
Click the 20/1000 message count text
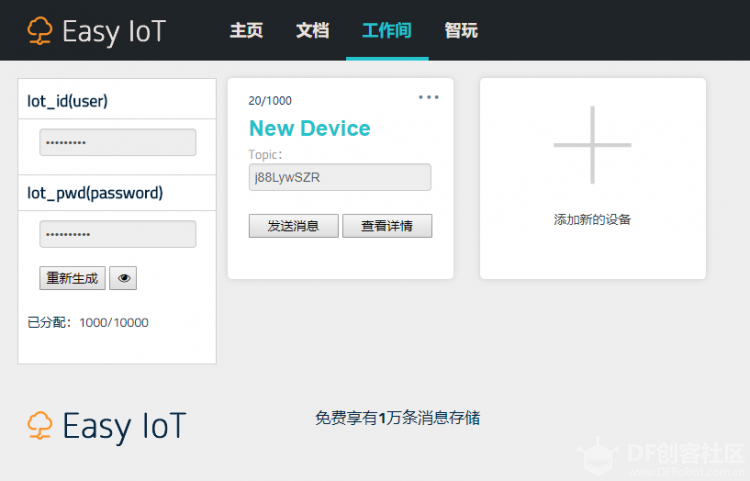pos(270,101)
